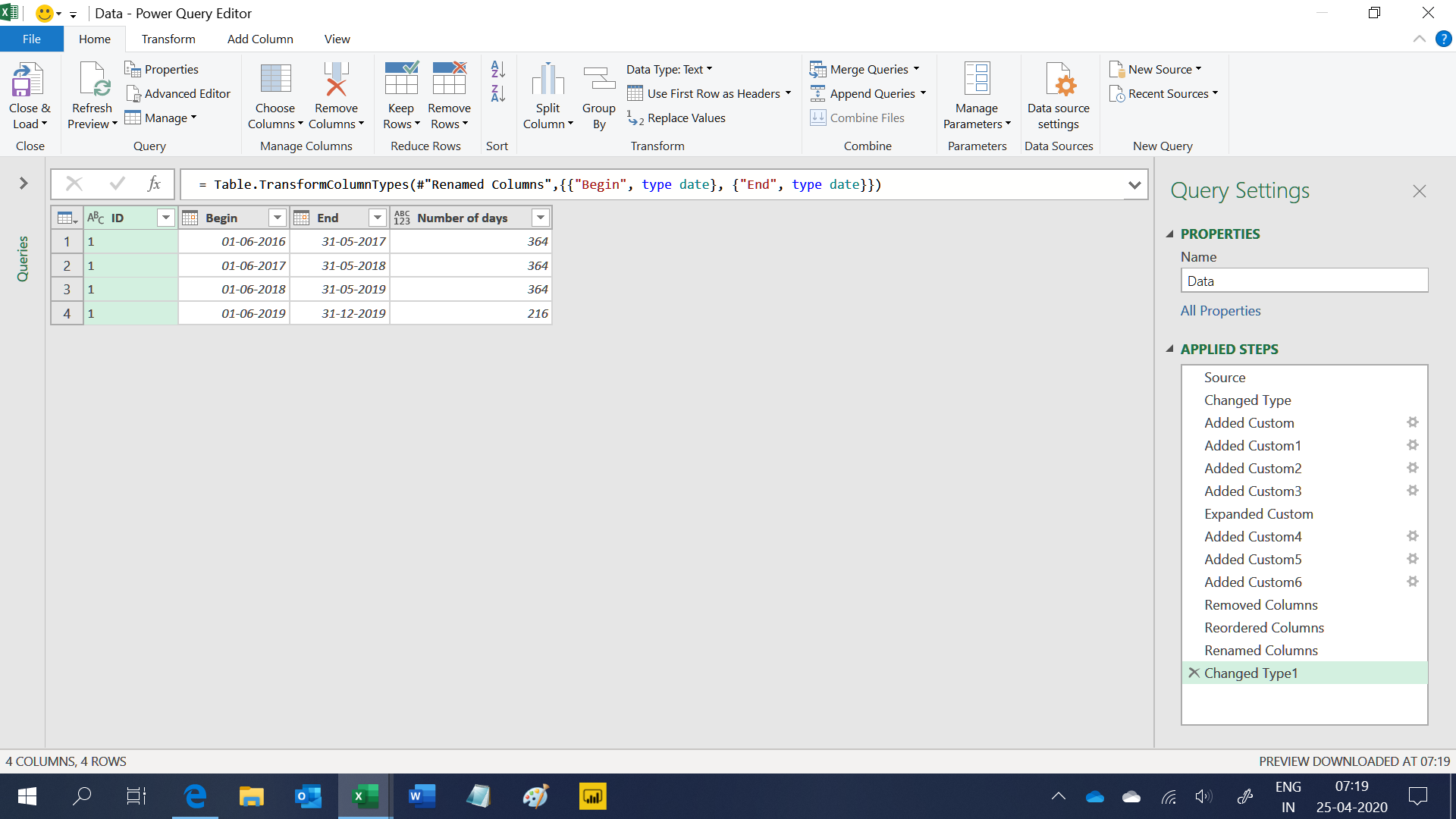Click the Keep Rows icon
This screenshot has width=1456, height=819.
pos(401,79)
